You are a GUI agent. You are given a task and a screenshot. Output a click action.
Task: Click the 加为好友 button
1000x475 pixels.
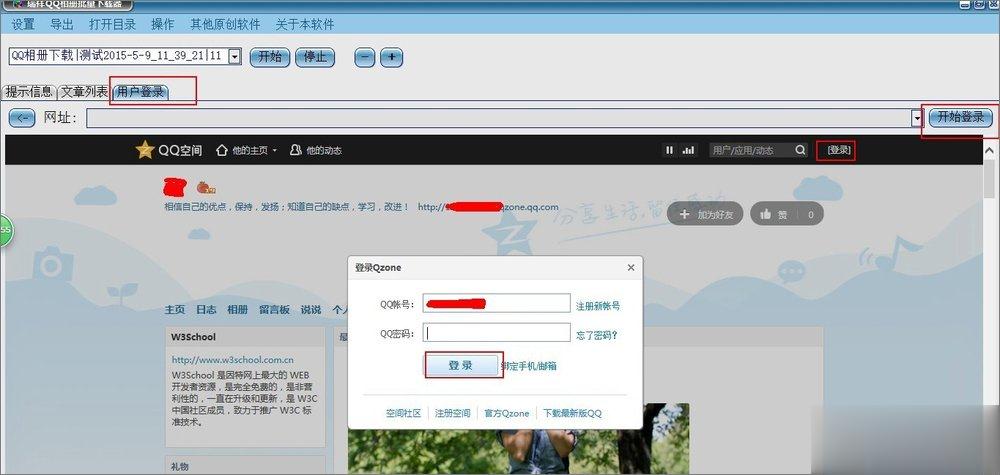705,214
